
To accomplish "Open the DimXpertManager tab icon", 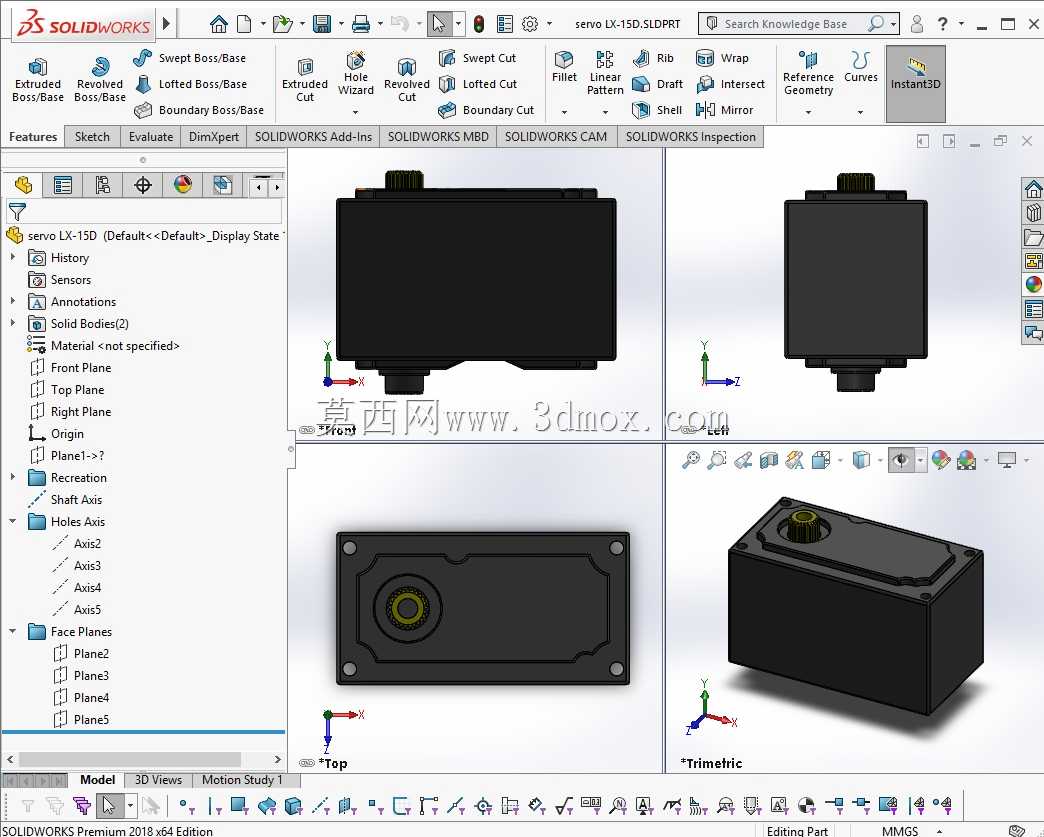I will click(x=142, y=185).
